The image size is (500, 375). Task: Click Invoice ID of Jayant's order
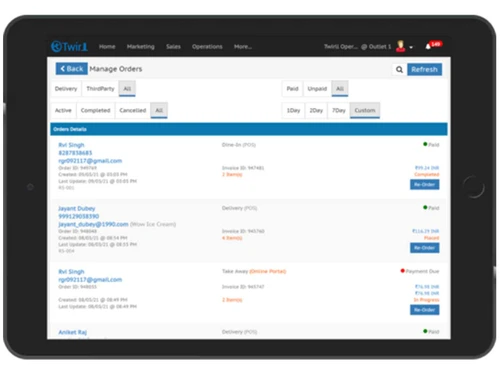click(243, 231)
